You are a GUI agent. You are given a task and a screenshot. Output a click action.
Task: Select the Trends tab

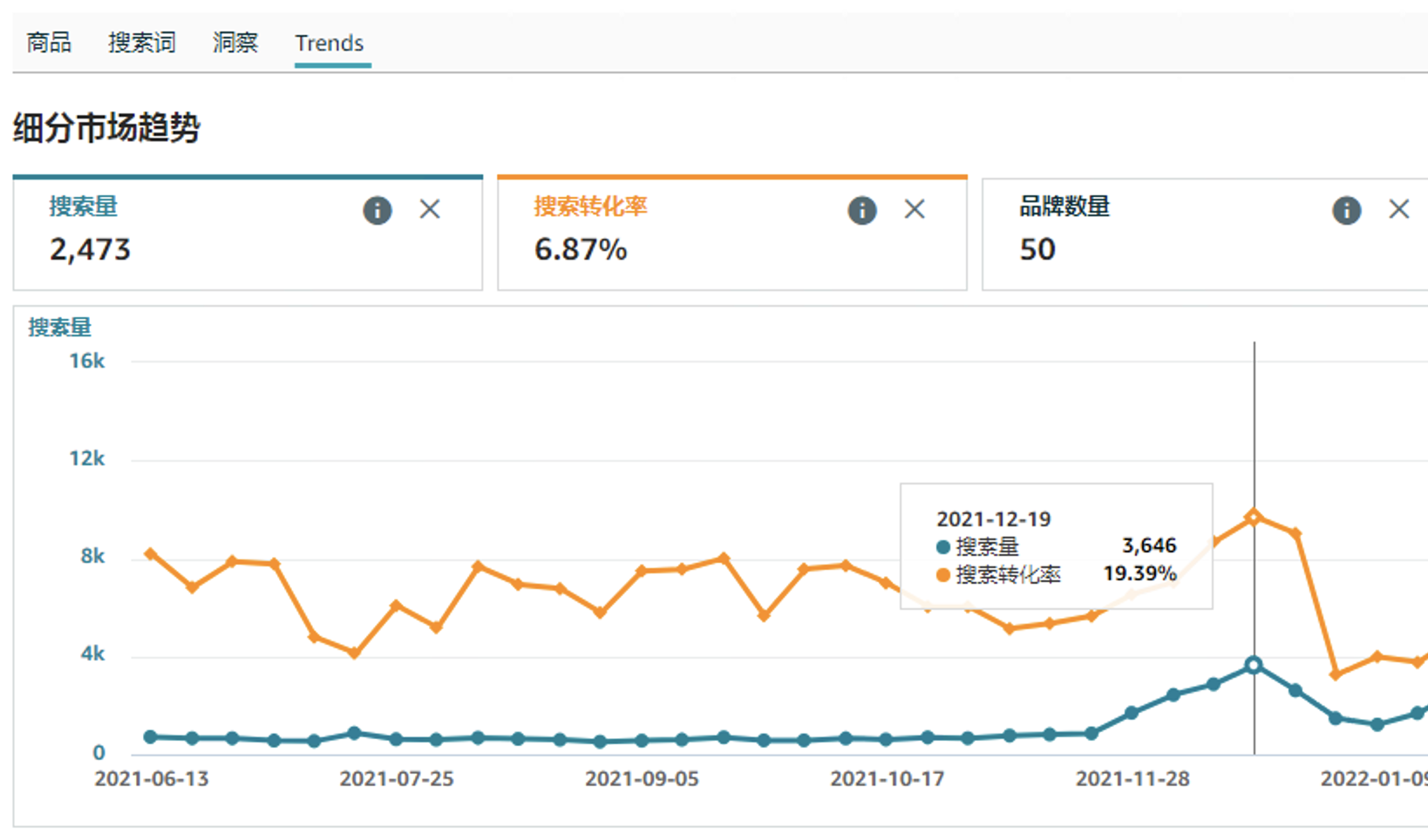[x=329, y=43]
